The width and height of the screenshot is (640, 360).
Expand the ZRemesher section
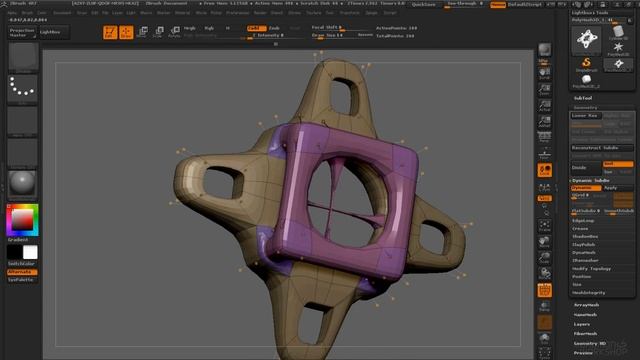tap(585, 260)
